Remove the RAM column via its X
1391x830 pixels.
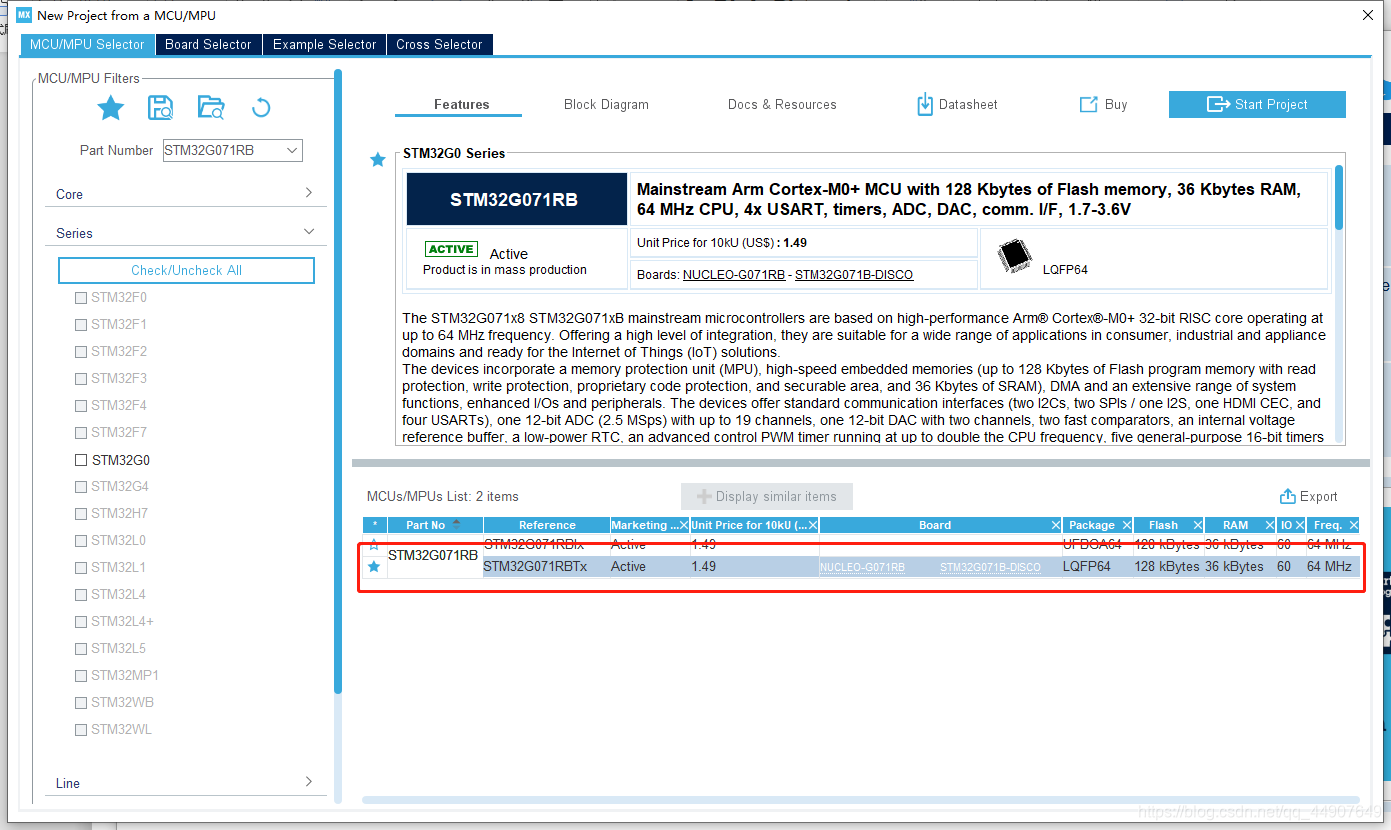coord(1270,525)
